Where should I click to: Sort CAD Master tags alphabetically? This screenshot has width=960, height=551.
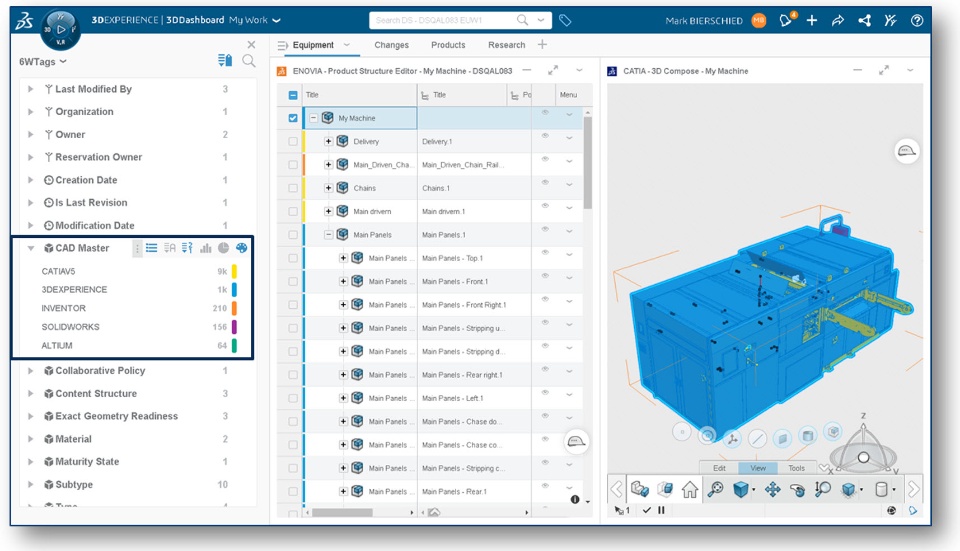[169, 248]
